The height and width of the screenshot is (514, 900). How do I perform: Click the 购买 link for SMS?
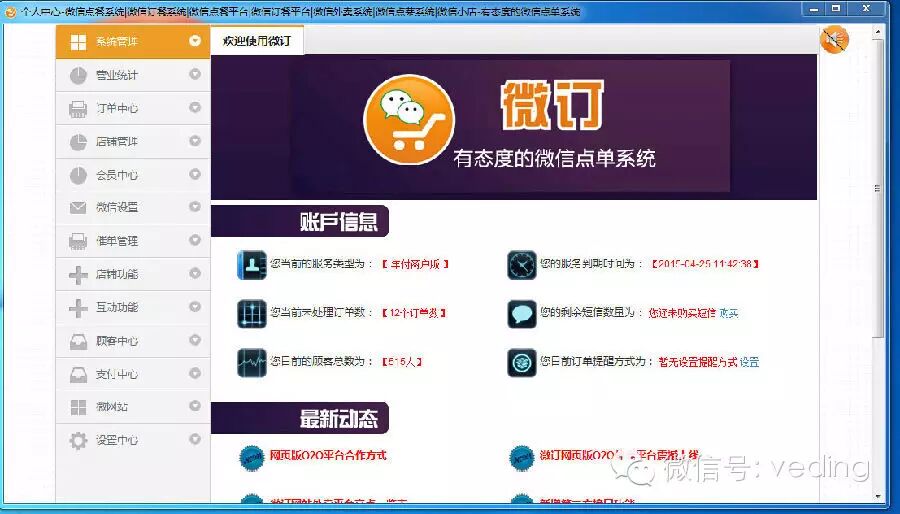729,313
